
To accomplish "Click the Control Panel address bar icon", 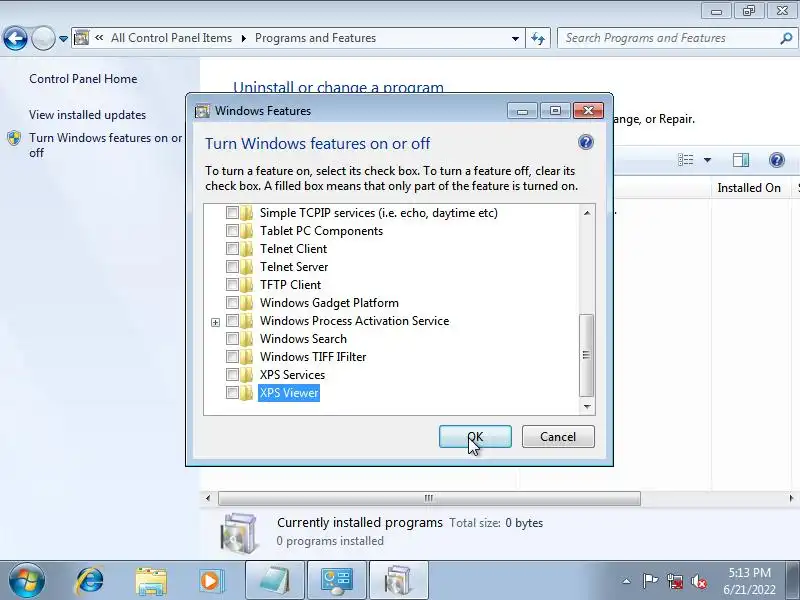I will [x=82, y=38].
